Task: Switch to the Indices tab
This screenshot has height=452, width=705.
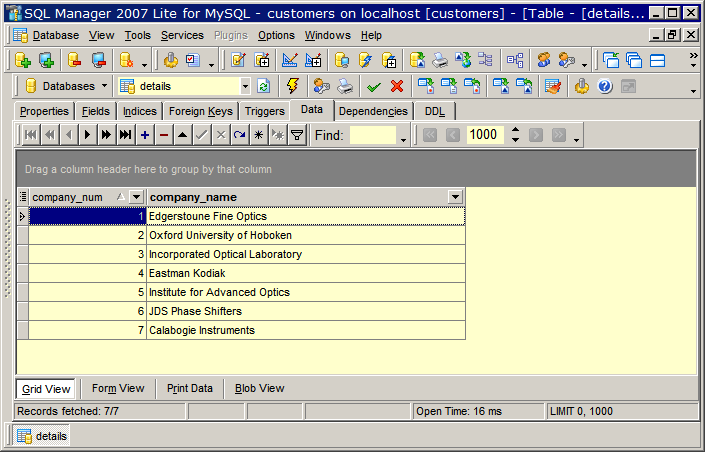Action: (x=140, y=111)
